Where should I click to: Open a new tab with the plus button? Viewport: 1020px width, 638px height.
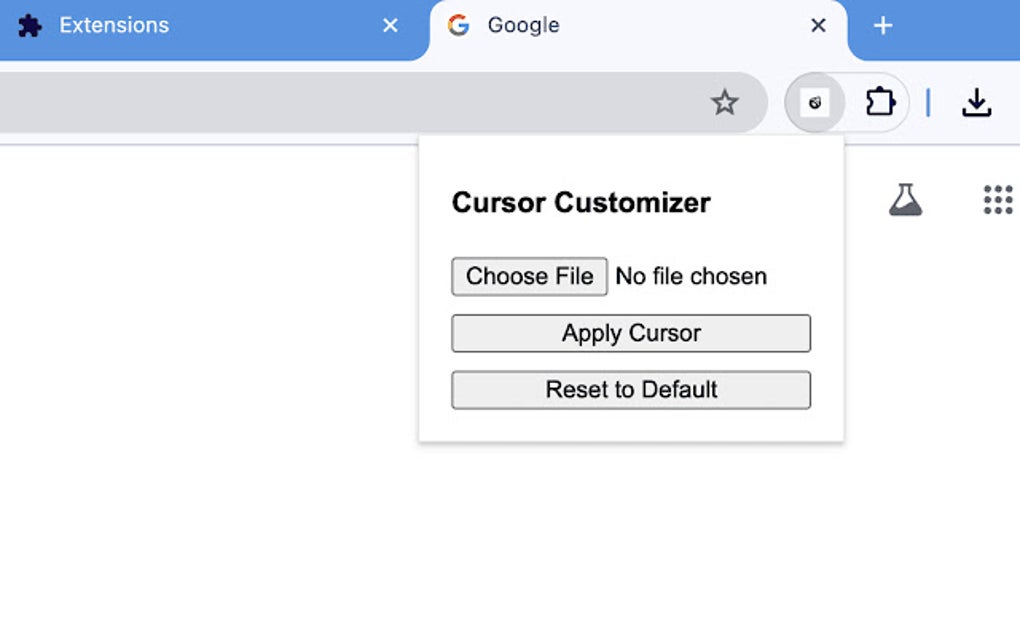(x=883, y=26)
